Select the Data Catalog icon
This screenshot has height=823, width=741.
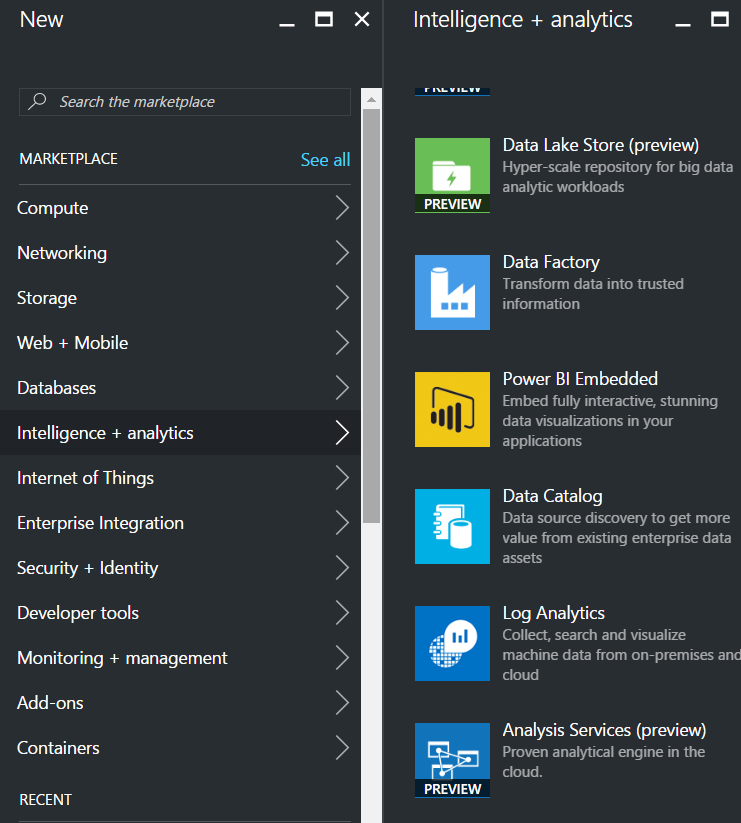[x=452, y=526]
